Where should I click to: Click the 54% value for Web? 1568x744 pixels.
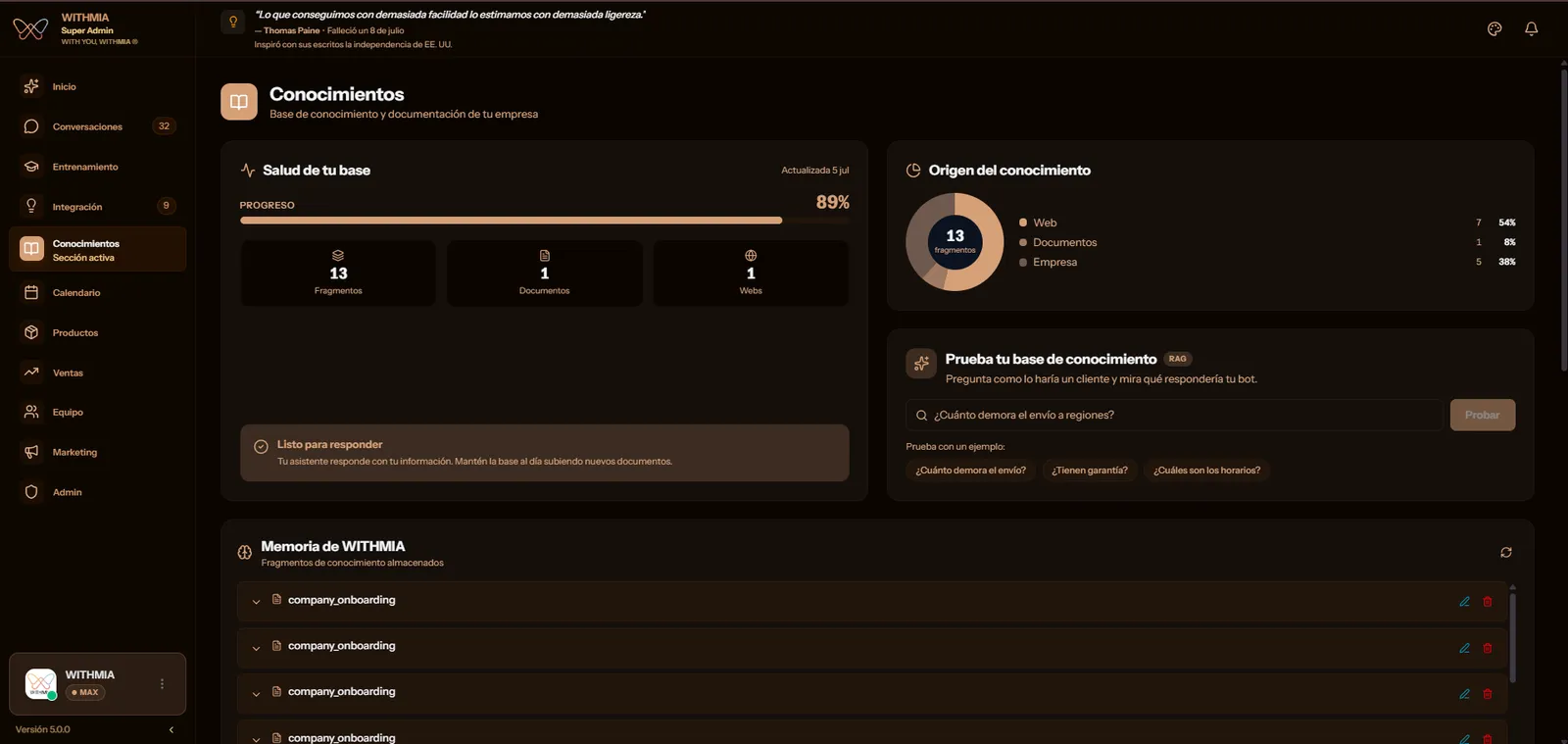[x=1507, y=223]
